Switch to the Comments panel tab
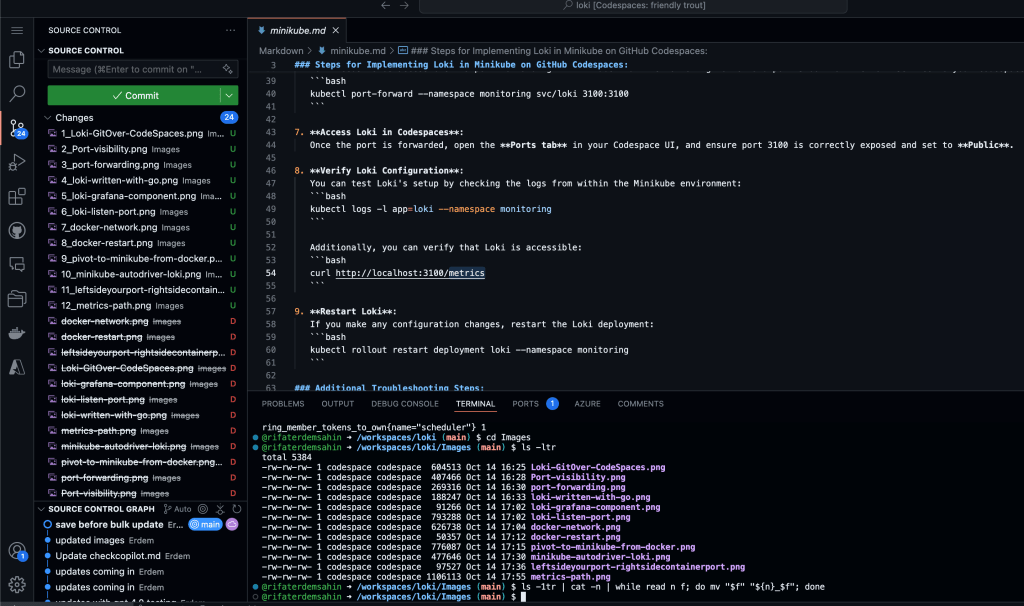 [x=641, y=404]
